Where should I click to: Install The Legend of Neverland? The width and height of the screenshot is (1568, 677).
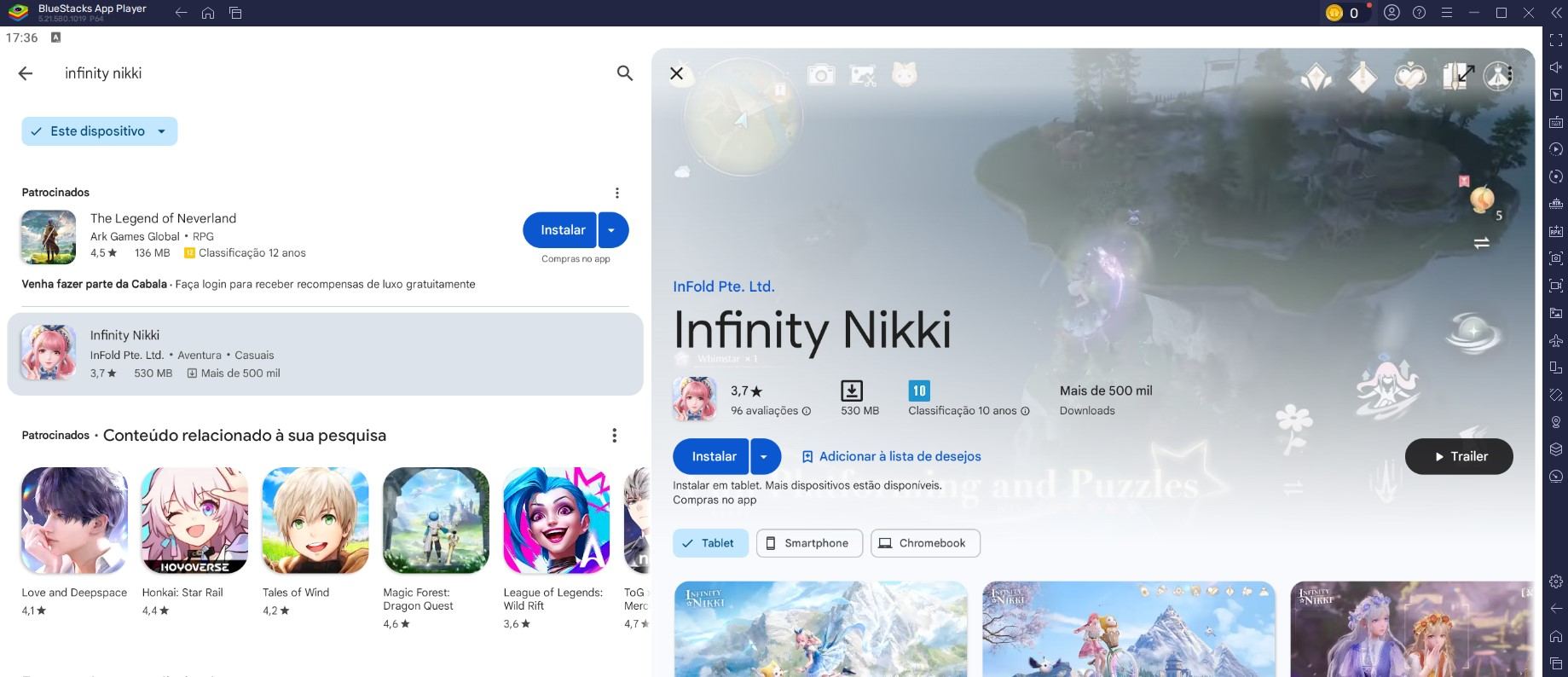tap(561, 230)
